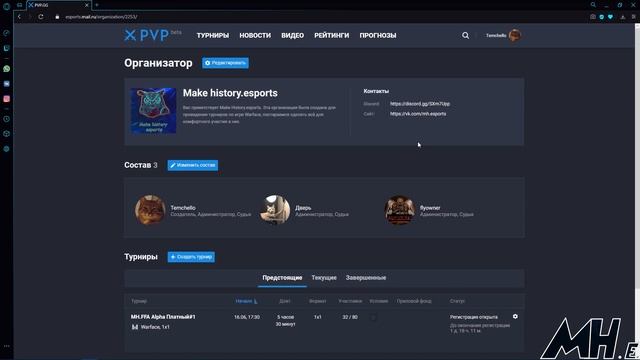
Task: Open the VK messenger icon in sidebar
Action: coord(7,84)
